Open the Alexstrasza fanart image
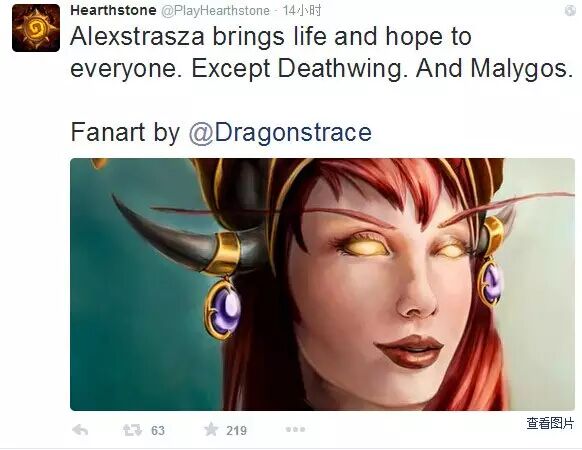Viewport: 582px width, 450px height. (x=322, y=284)
